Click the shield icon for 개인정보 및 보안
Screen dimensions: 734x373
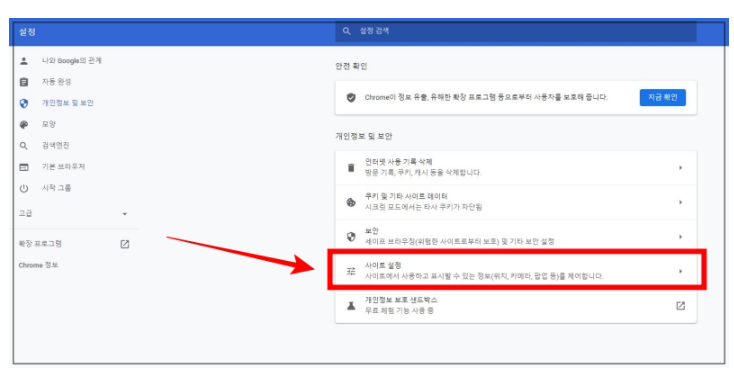tap(24, 103)
